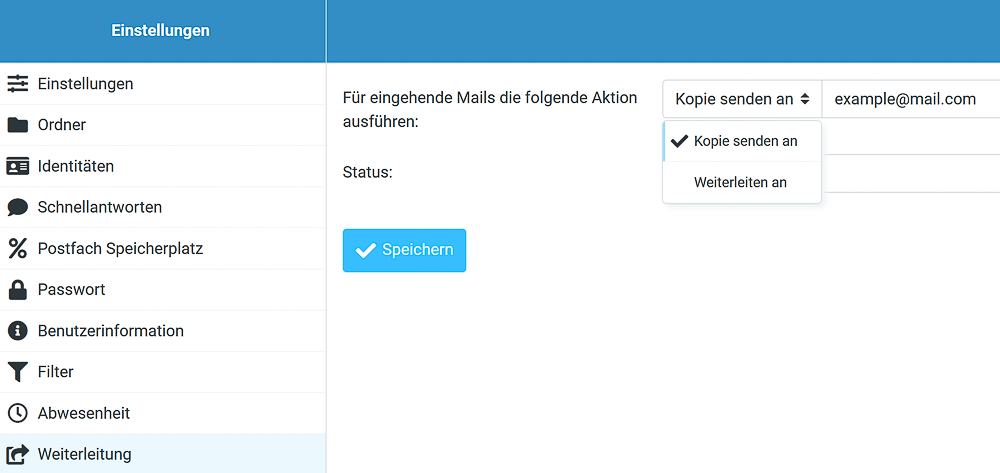Click the sliders icon beside Einstellungen
Viewport: 1000px width, 473px height.
pyautogui.click(x=18, y=84)
